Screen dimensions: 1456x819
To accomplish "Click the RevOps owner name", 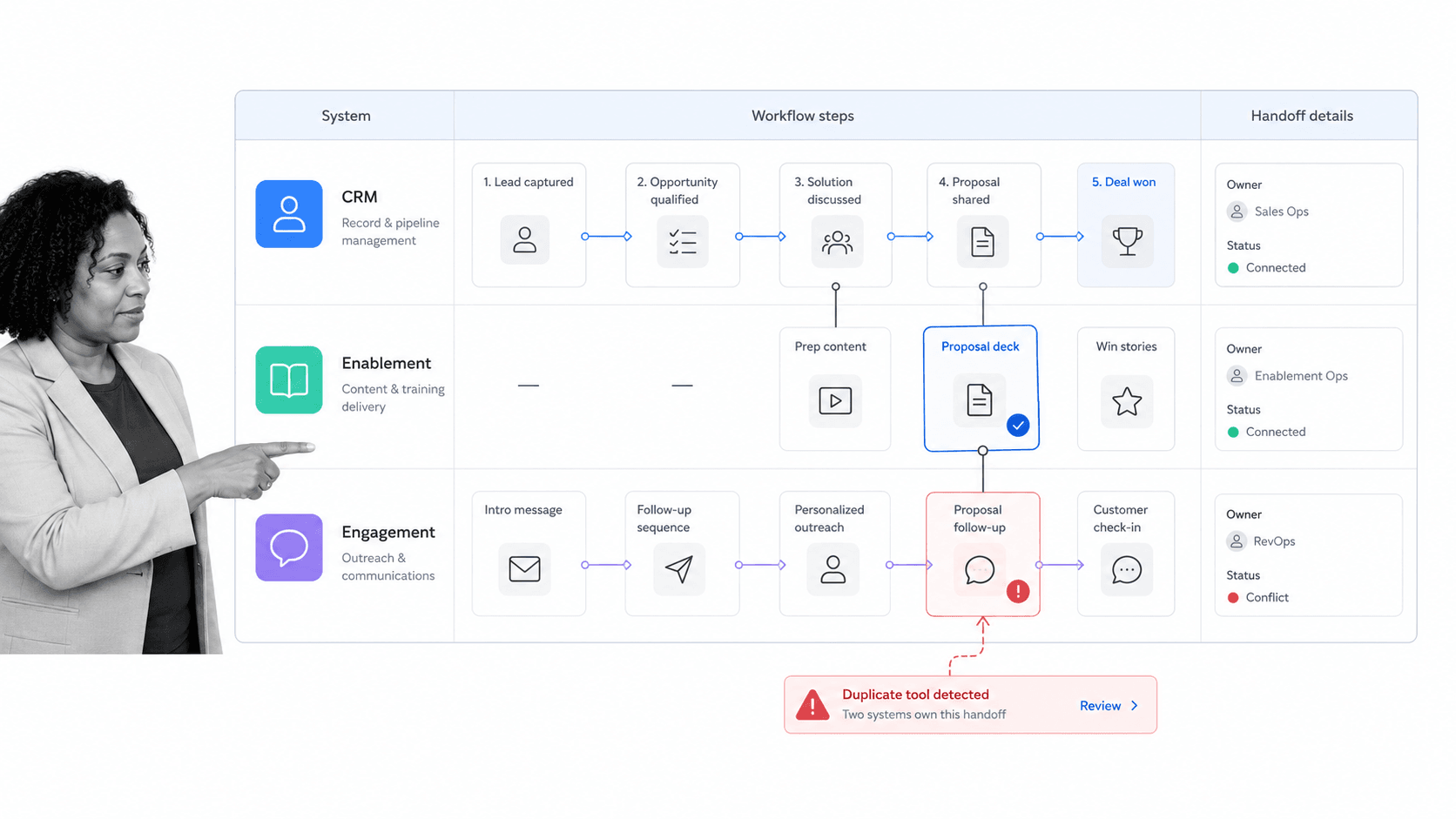I will point(1274,541).
